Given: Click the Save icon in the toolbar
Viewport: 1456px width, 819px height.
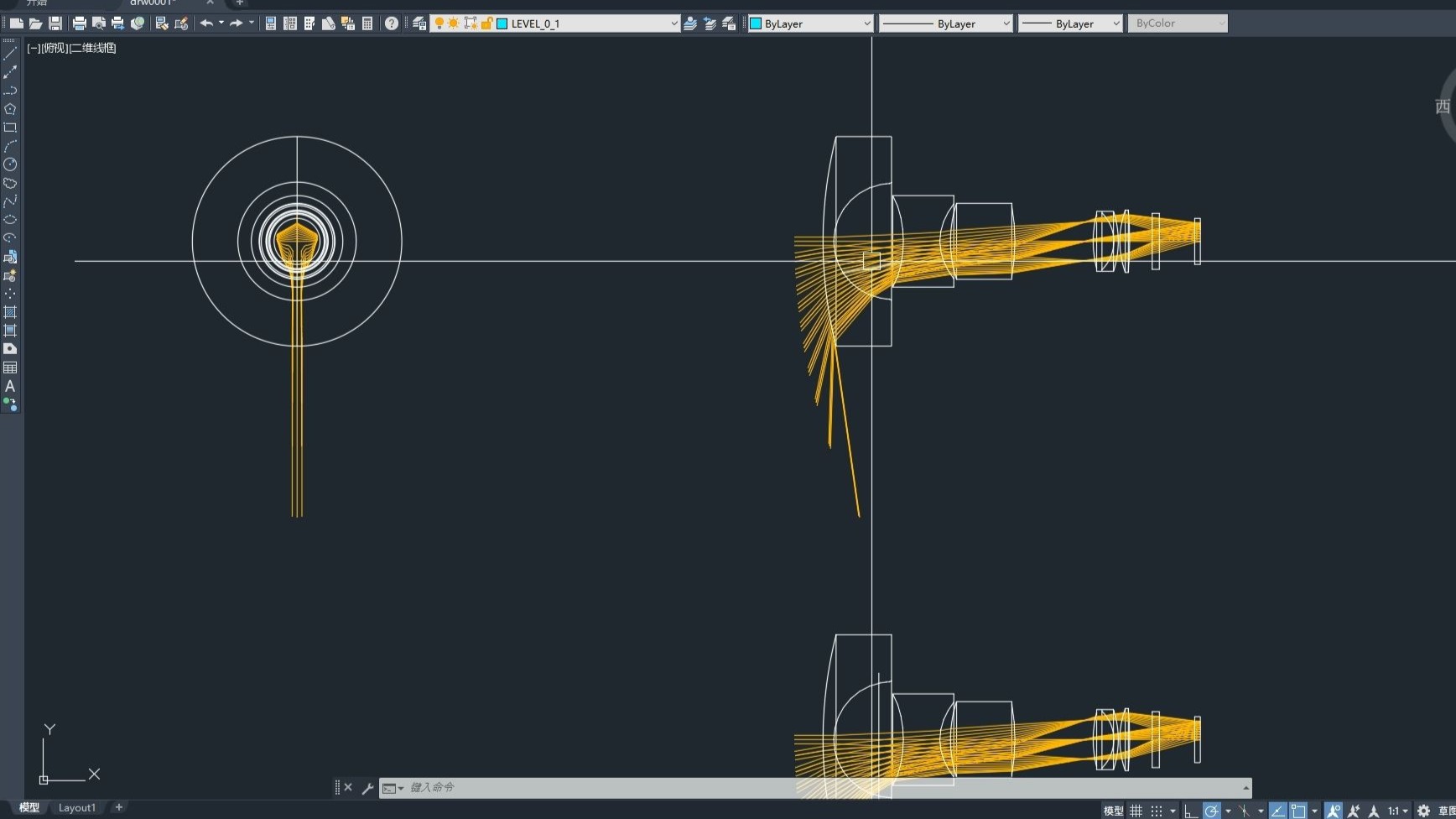Looking at the screenshot, I should 55,23.
